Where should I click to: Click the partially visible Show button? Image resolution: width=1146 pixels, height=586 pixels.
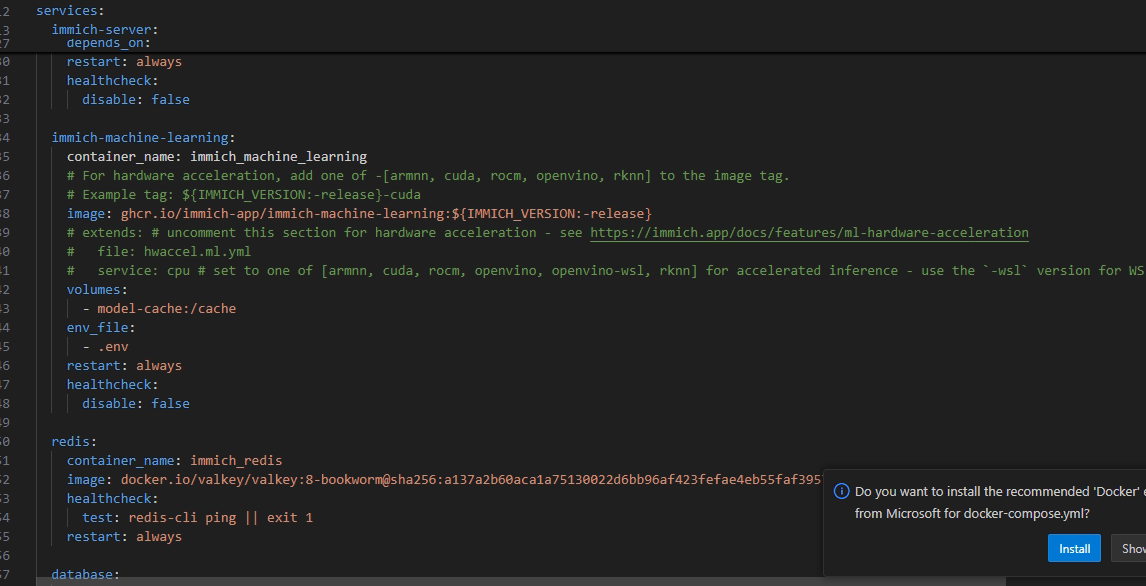click(x=1131, y=548)
